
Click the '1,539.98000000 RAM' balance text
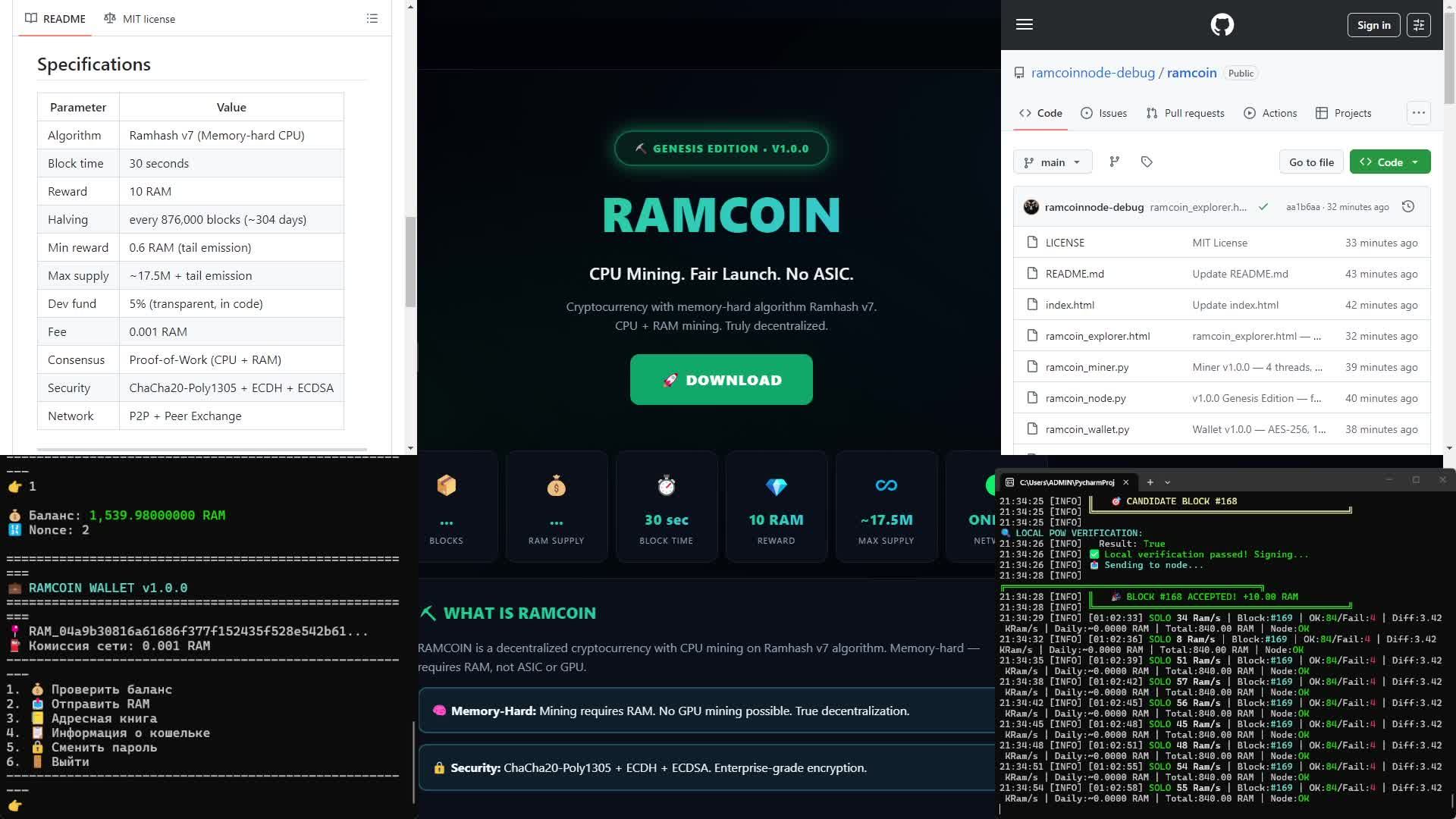tap(157, 515)
